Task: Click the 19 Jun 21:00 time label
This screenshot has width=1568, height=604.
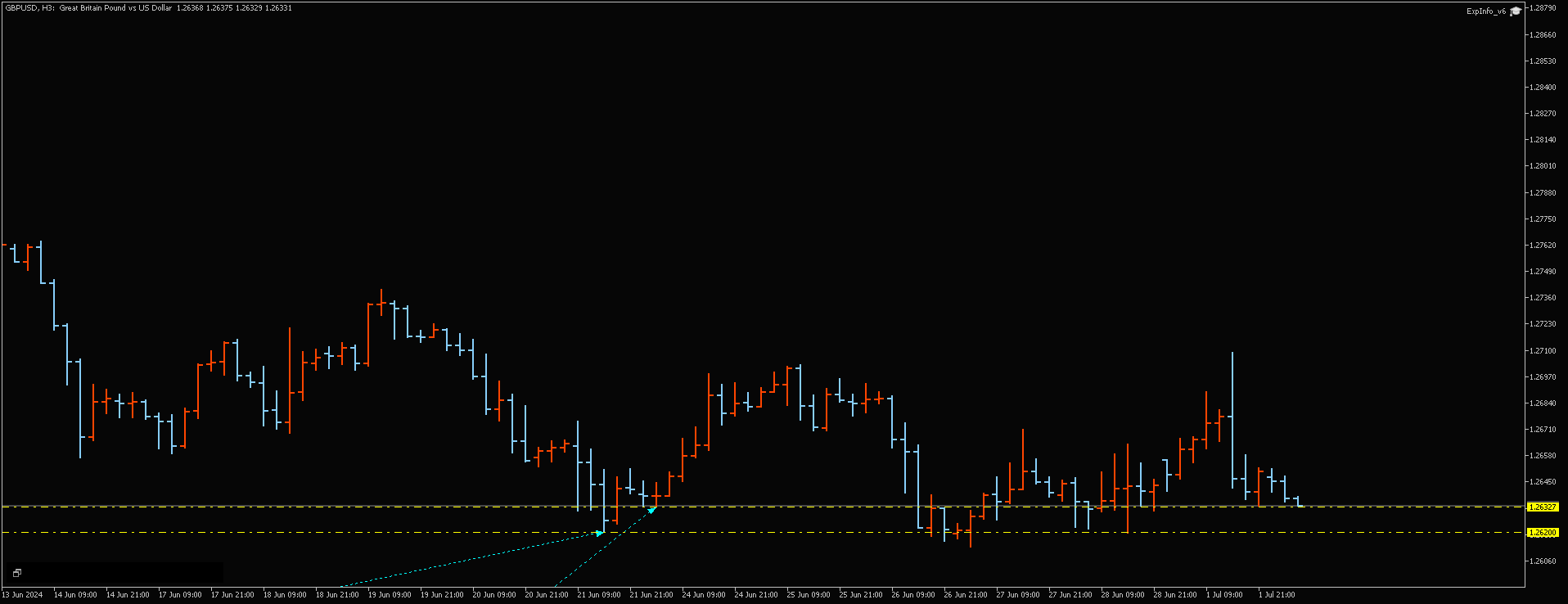Action: click(442, 595)
